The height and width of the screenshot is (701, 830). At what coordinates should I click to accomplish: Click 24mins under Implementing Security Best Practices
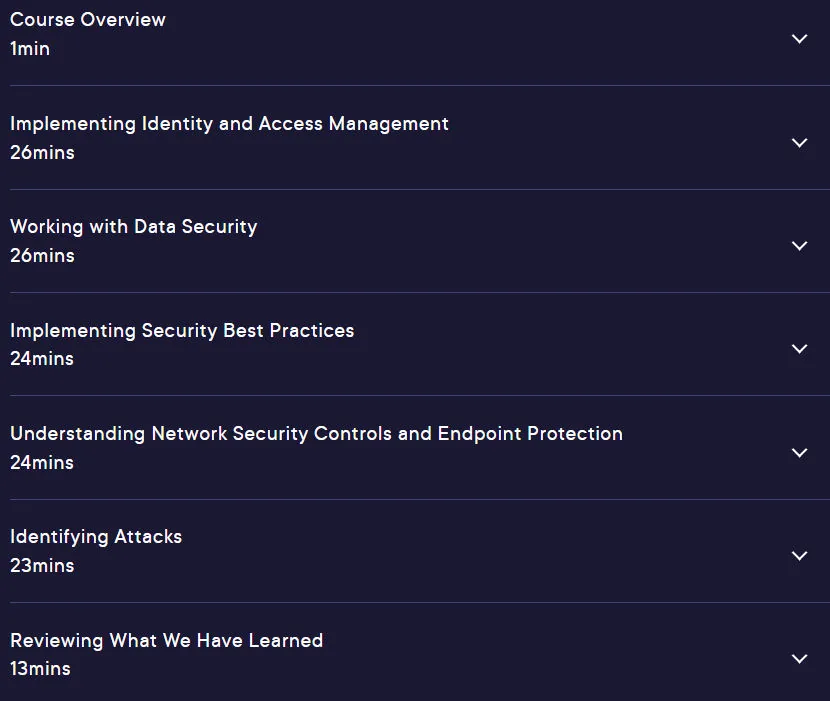click(x=42, y=359)
